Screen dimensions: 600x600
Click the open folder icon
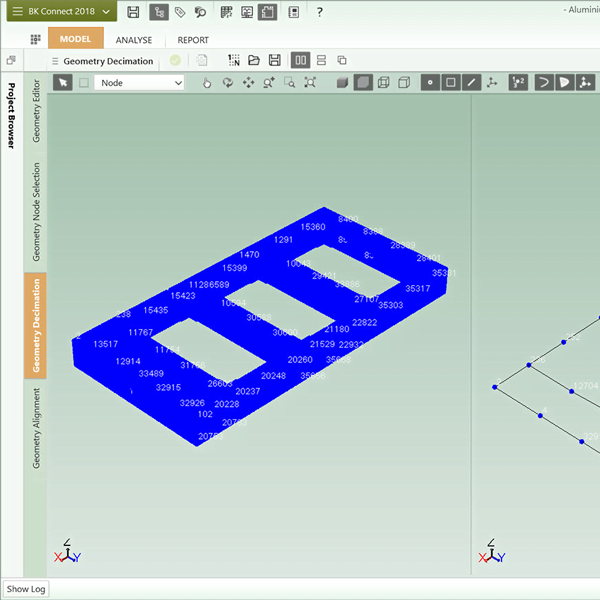254,61
